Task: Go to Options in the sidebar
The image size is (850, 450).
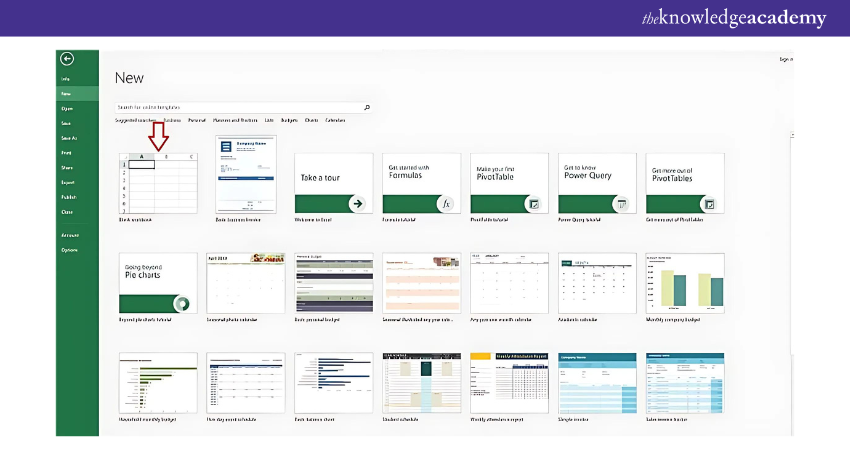Action: [69, 249]
